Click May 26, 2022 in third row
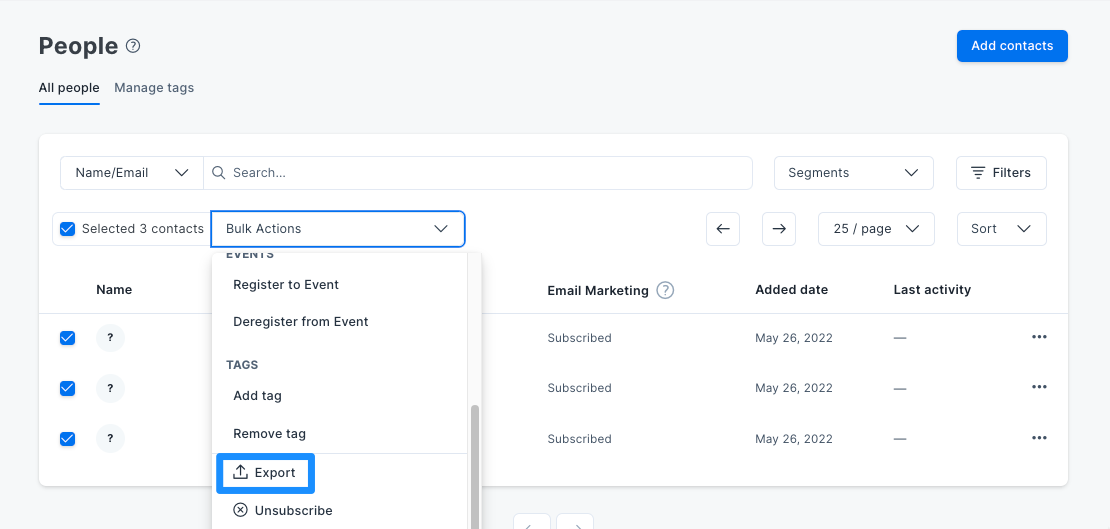This screenshot has height=529, width=1110. (794, 439)
